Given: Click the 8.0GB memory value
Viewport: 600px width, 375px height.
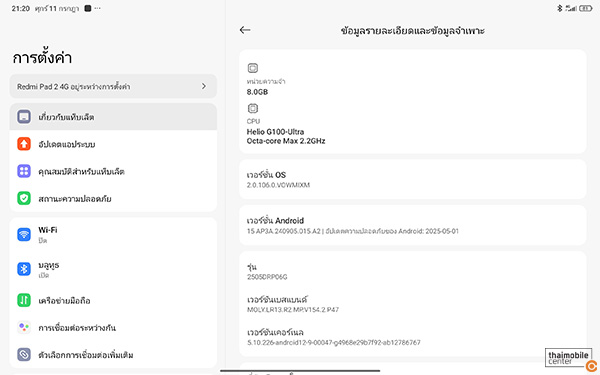Looking at the screenshot, I should click(x=257, y=92).
